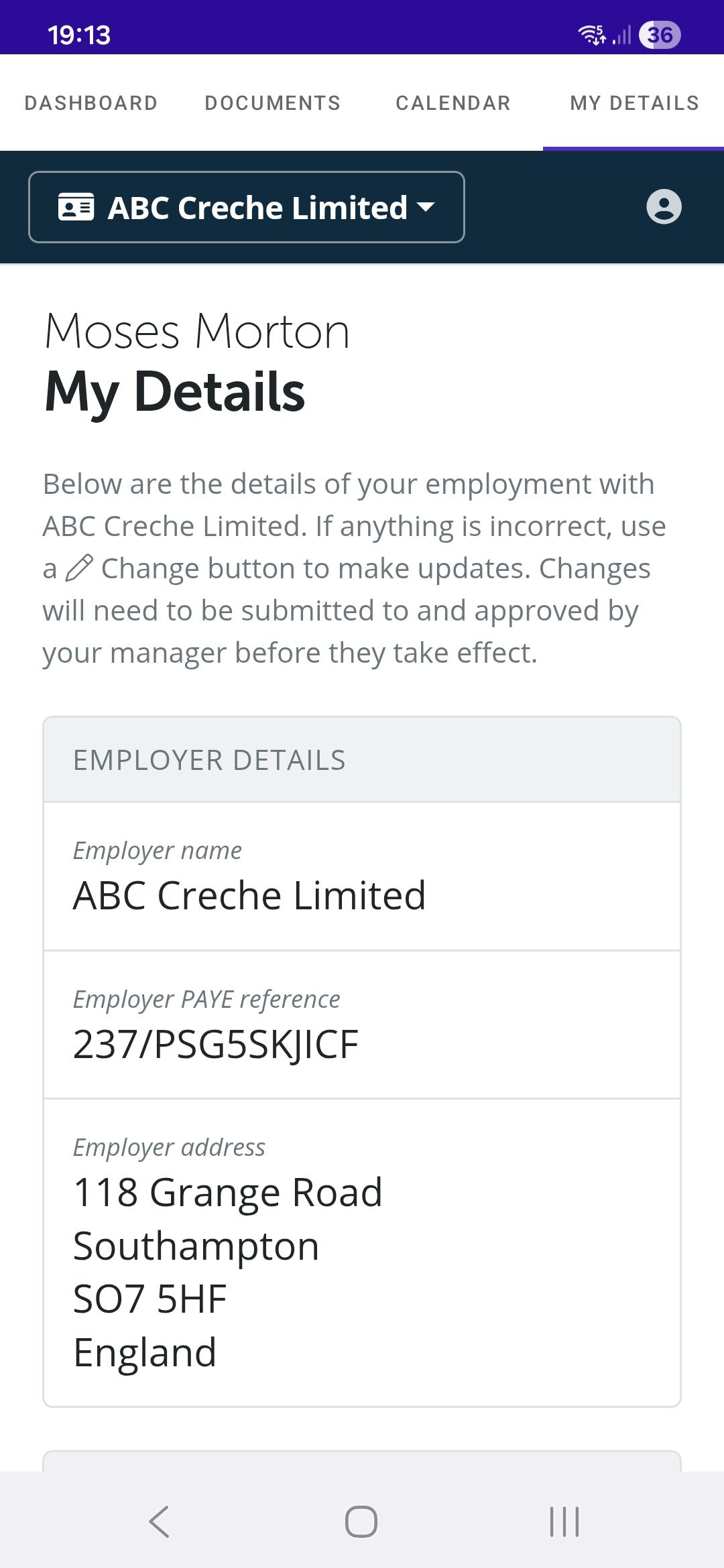
Task: Go to the Calendar tab
Action: (x=453, y=103)
